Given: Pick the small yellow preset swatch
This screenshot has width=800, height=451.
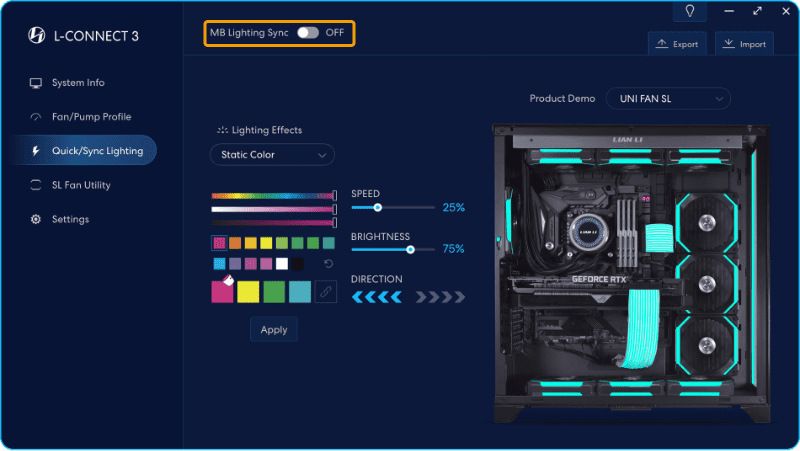Looking at the screenshot, I should [266, 243].
